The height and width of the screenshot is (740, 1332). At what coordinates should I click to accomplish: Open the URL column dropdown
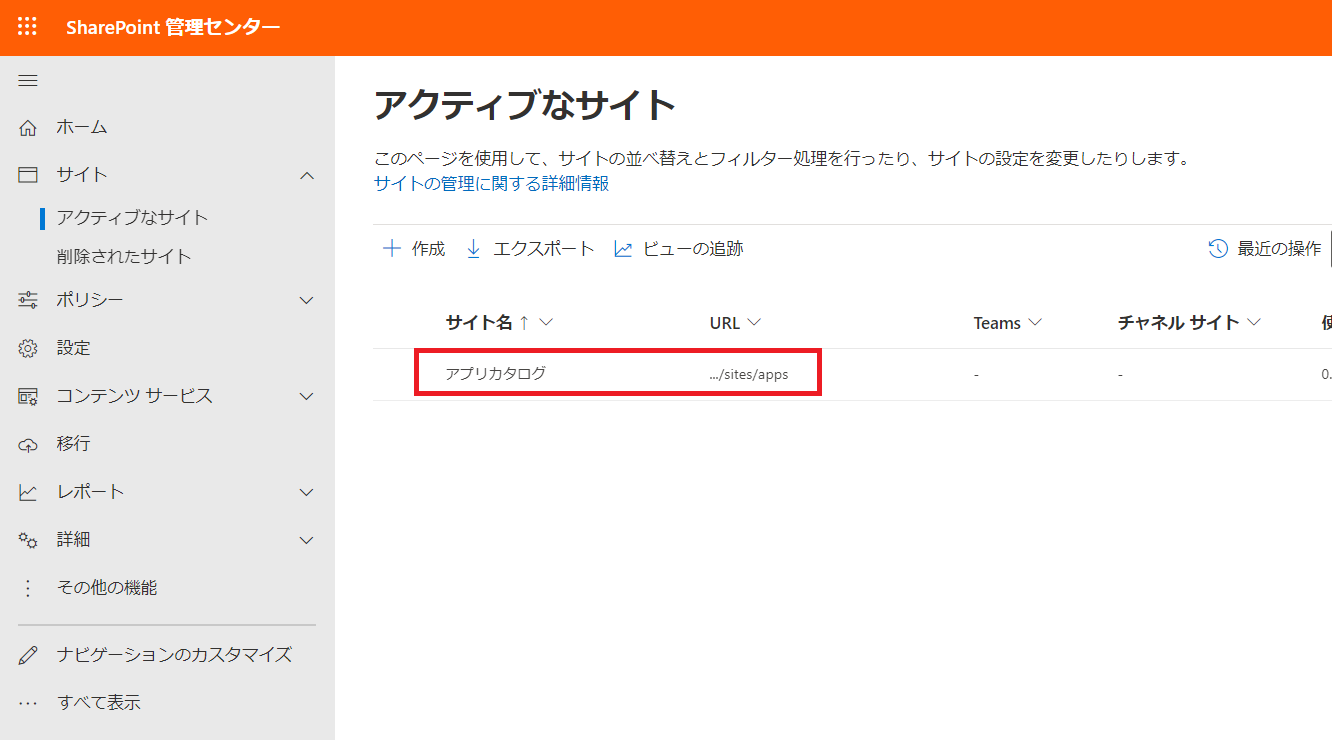[x=754, y=322]
